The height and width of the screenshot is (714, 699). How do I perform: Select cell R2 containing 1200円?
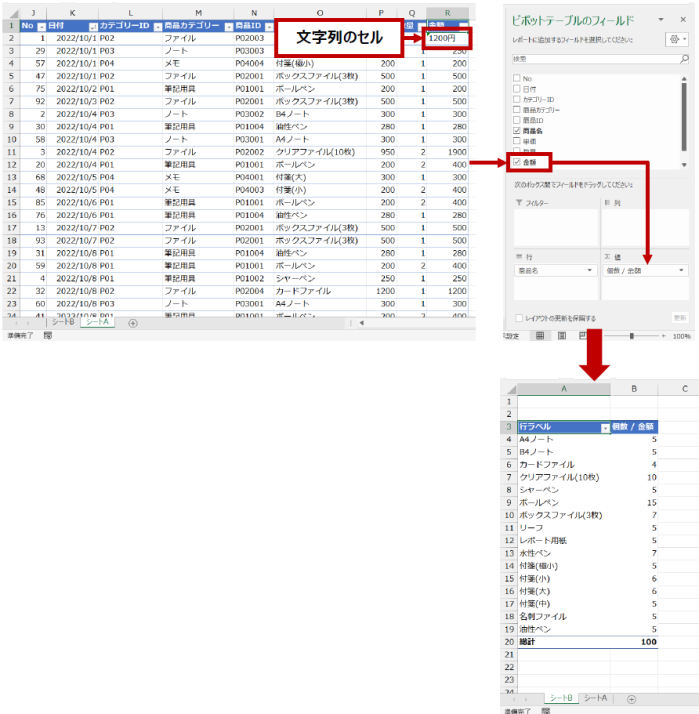click(446, 38)
